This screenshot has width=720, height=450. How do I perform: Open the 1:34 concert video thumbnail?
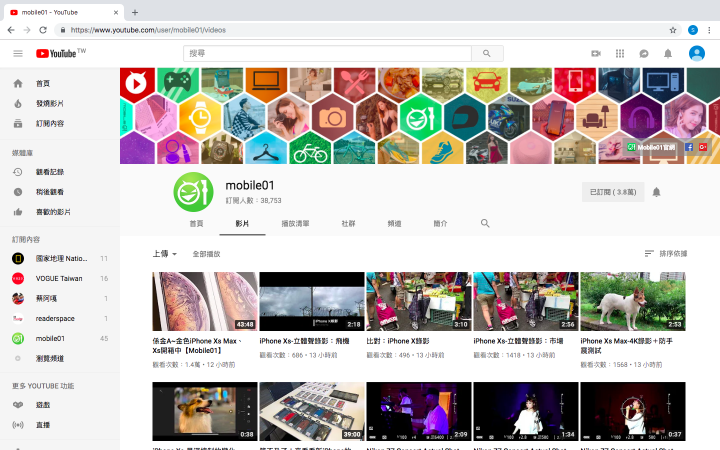pos(526,411)
